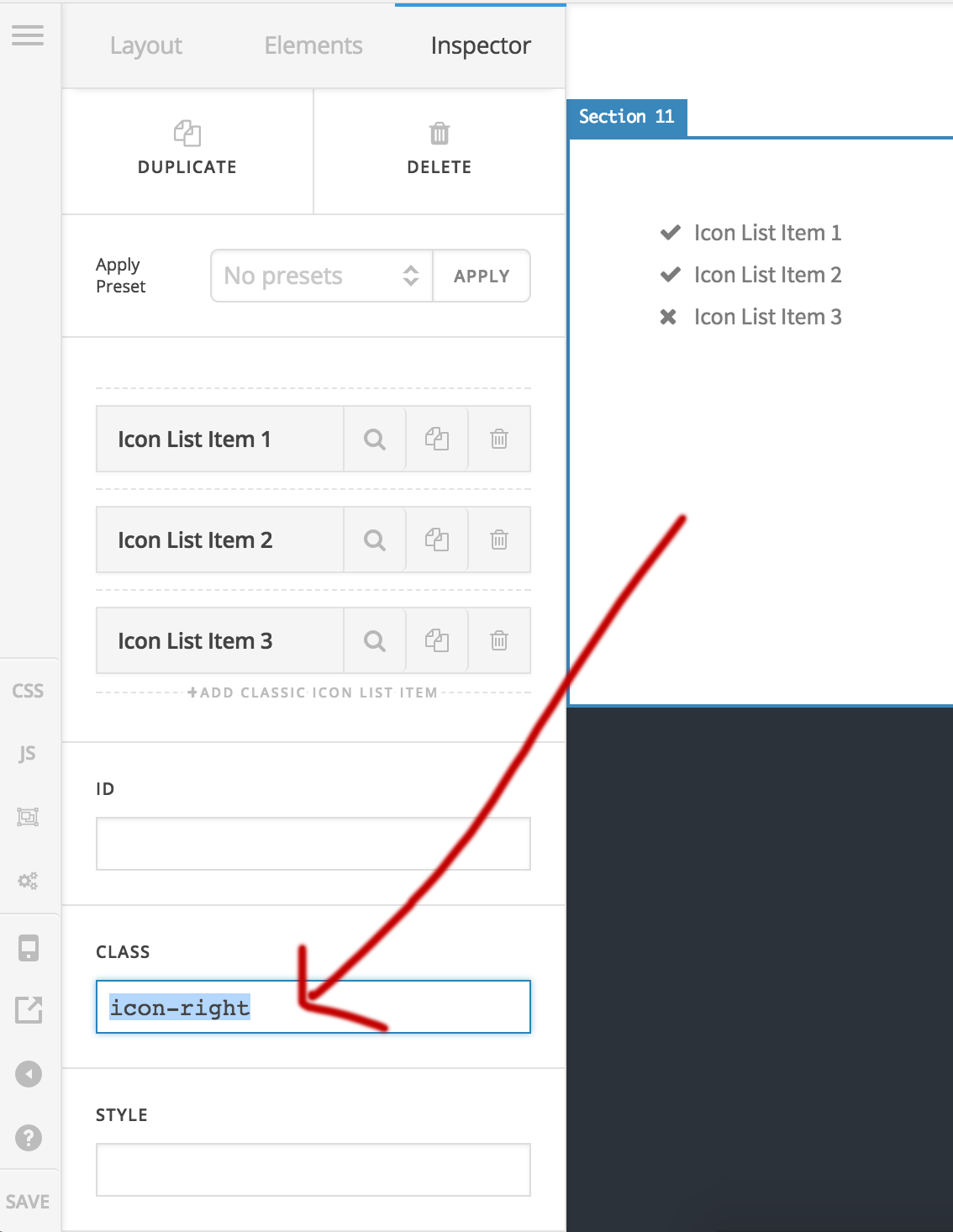
Task: Save the page from the sidebar
Action: (x=28, y=1202)
